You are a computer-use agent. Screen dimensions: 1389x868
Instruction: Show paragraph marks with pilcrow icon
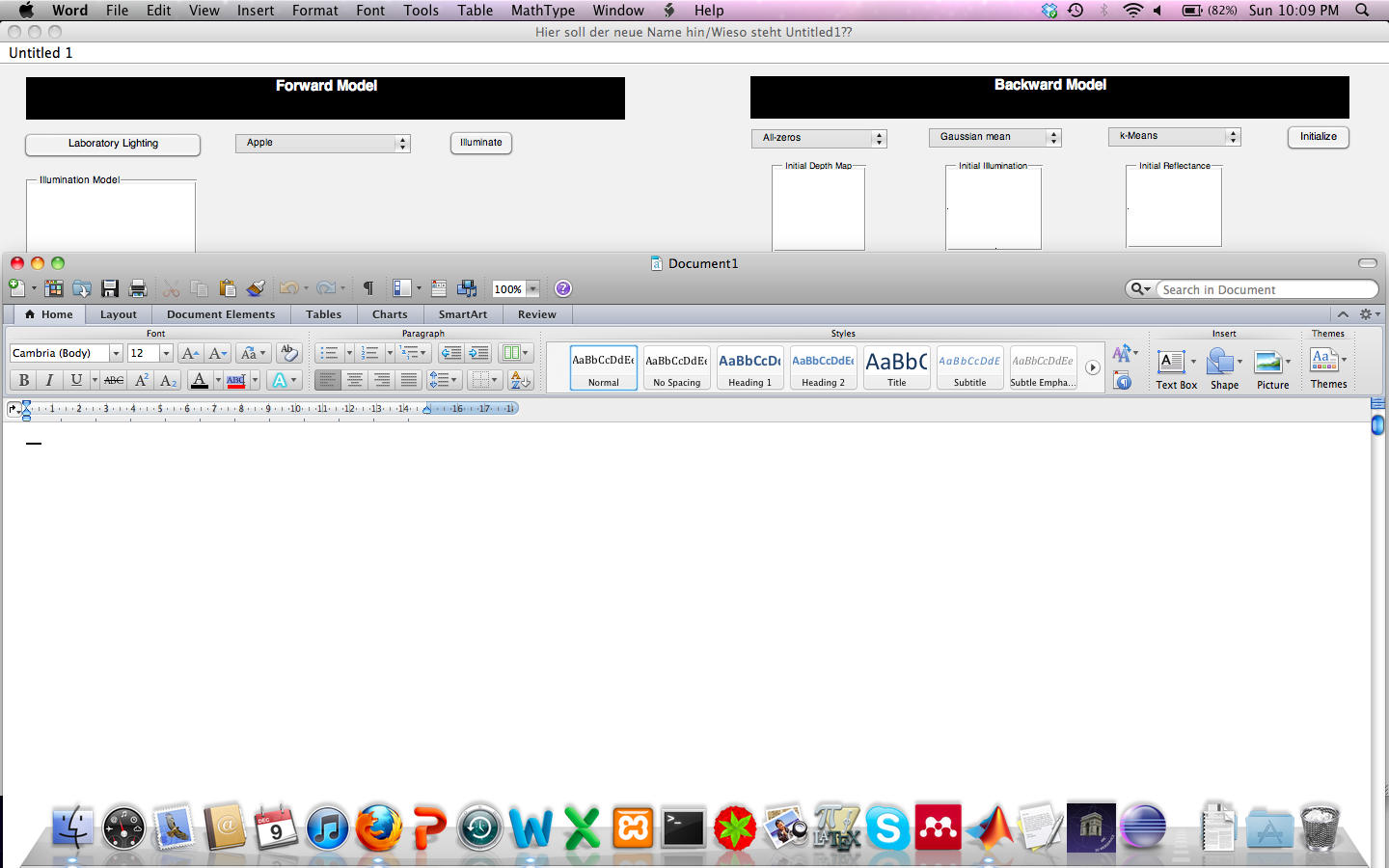pyautogui.click(x=368, y=288)
